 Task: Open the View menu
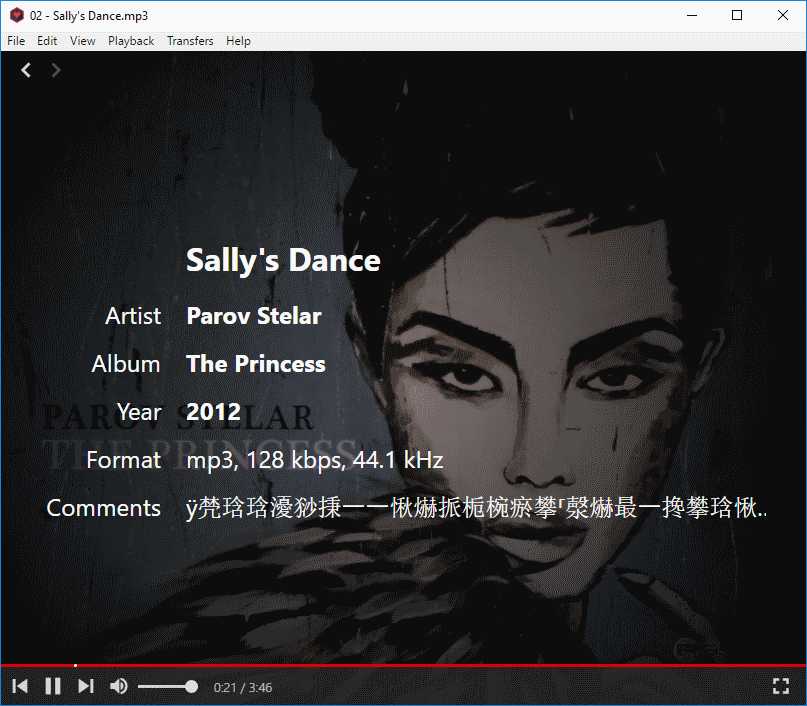(x=82, y=41)
